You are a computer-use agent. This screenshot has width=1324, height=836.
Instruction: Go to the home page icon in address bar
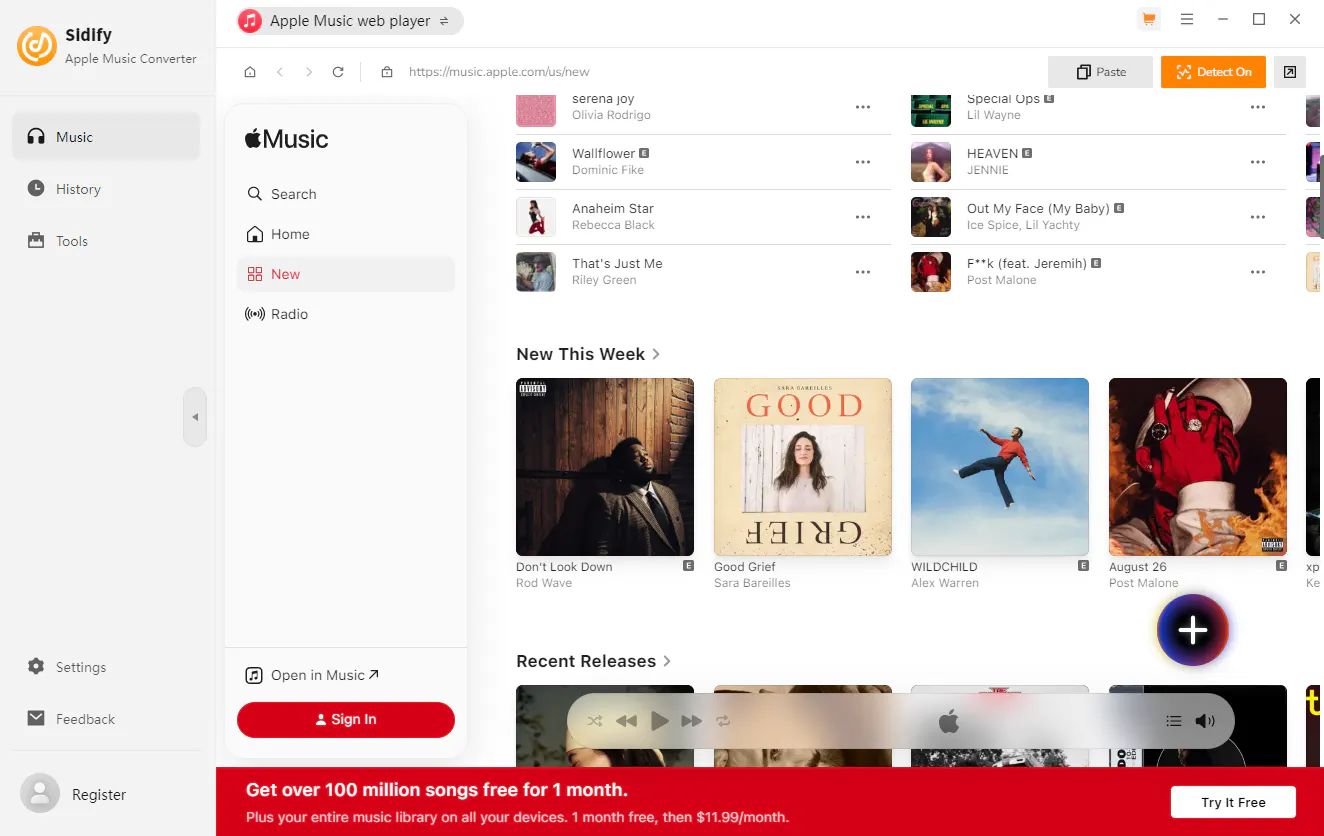pyautogui.click(x=250, y=72)
